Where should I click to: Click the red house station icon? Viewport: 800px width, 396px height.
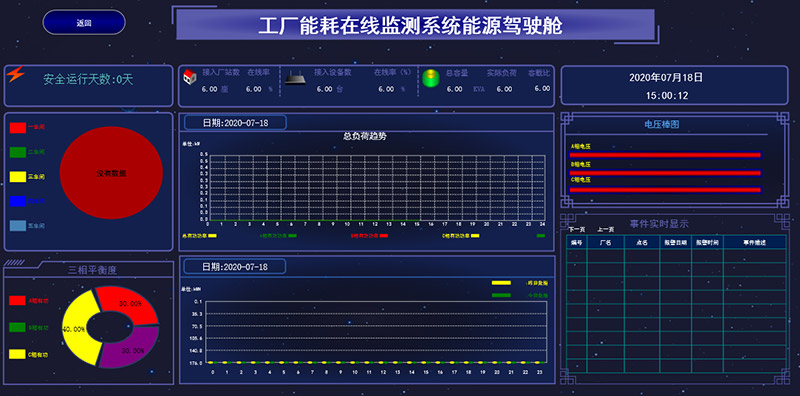(x=190, y=77)
